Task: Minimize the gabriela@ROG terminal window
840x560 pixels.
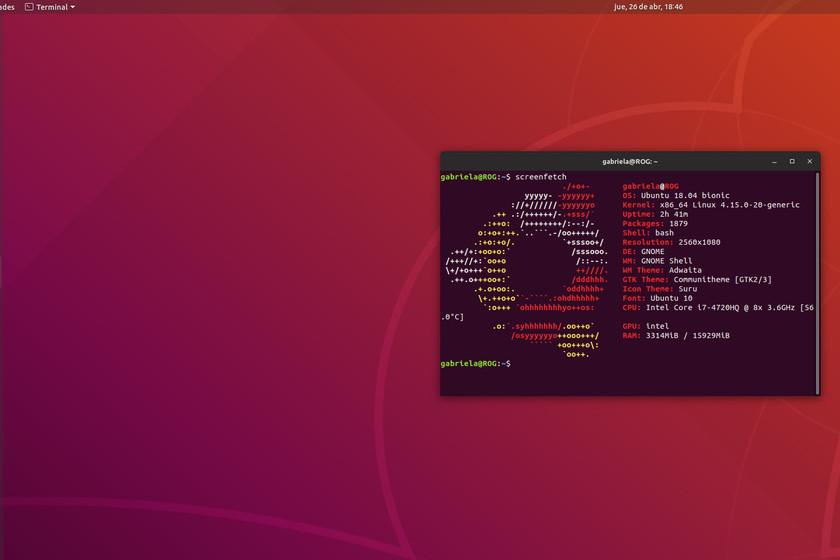Action: pyautogui.click(x=774, y=161)
